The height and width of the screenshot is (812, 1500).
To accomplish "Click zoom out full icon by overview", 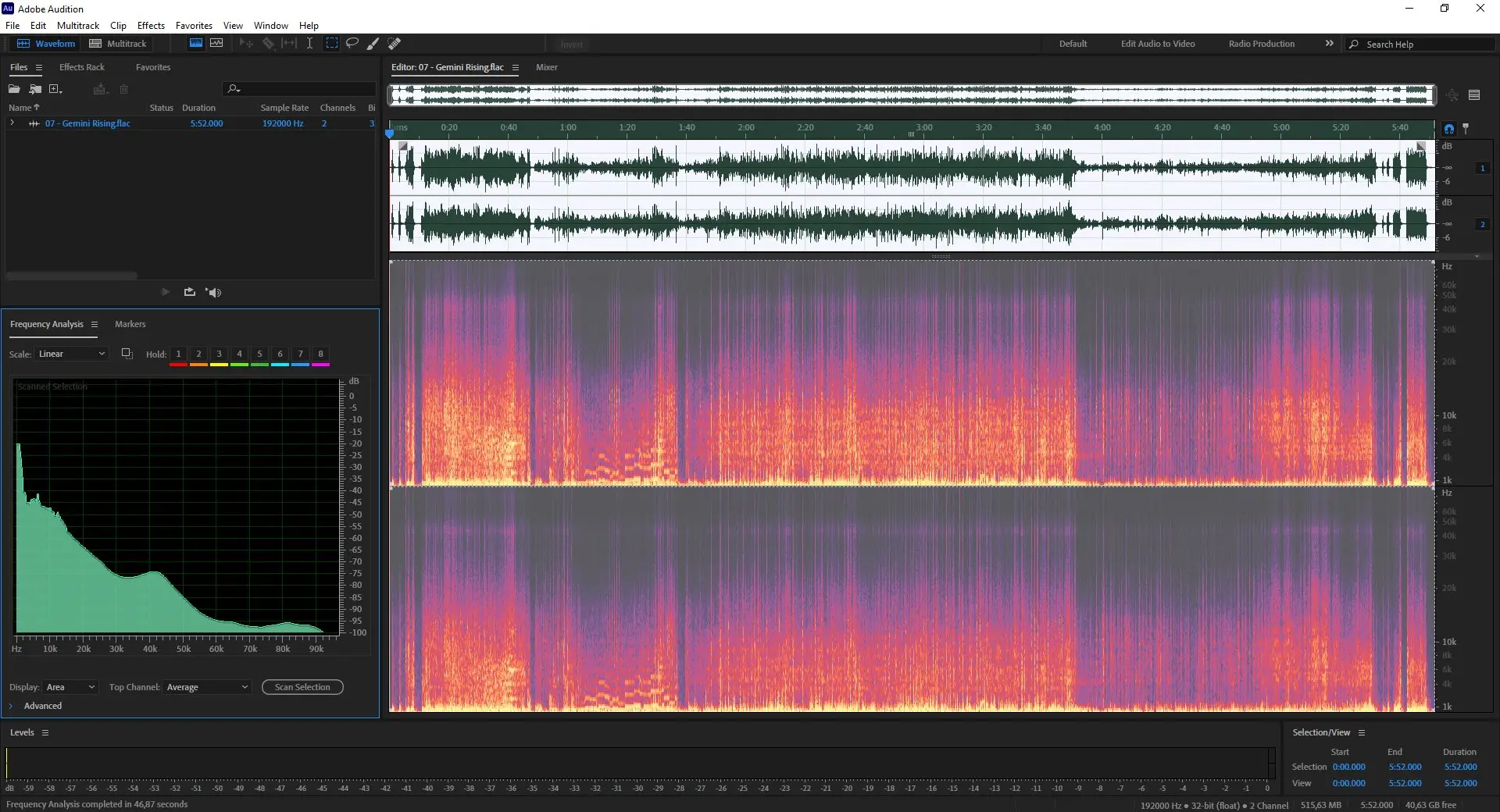I will click(x=1452, y=95).
